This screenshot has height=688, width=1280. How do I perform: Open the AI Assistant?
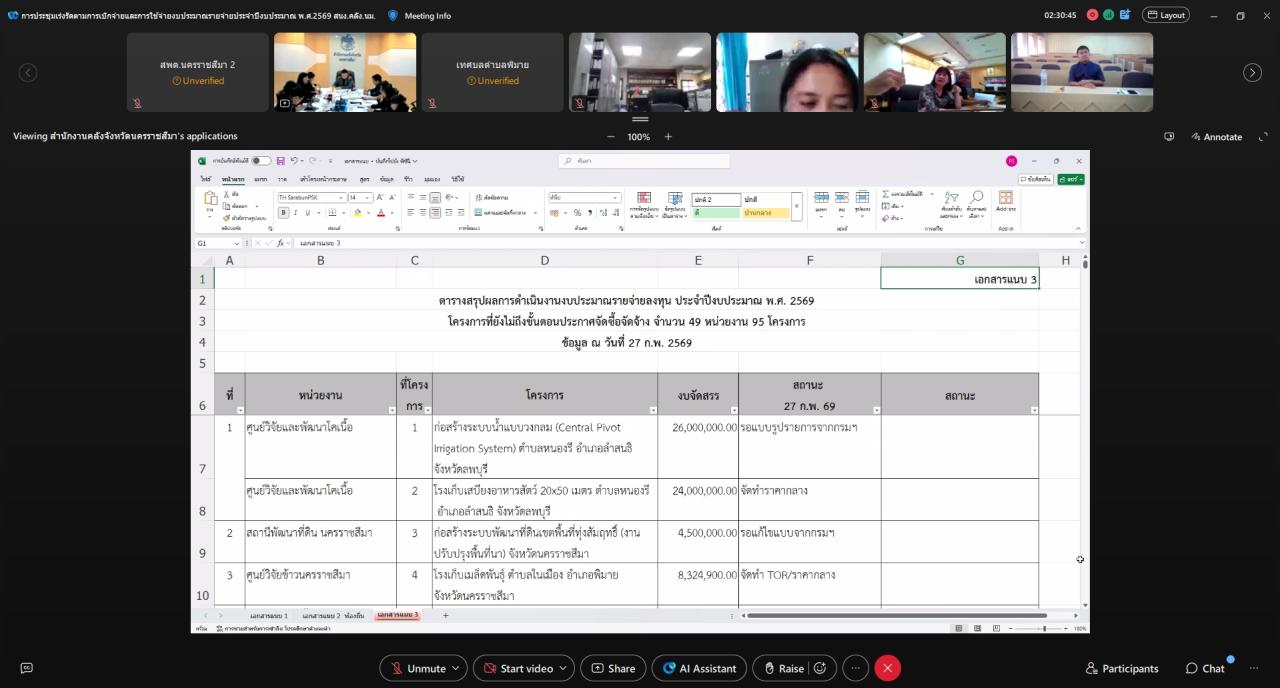click(699, 668)
